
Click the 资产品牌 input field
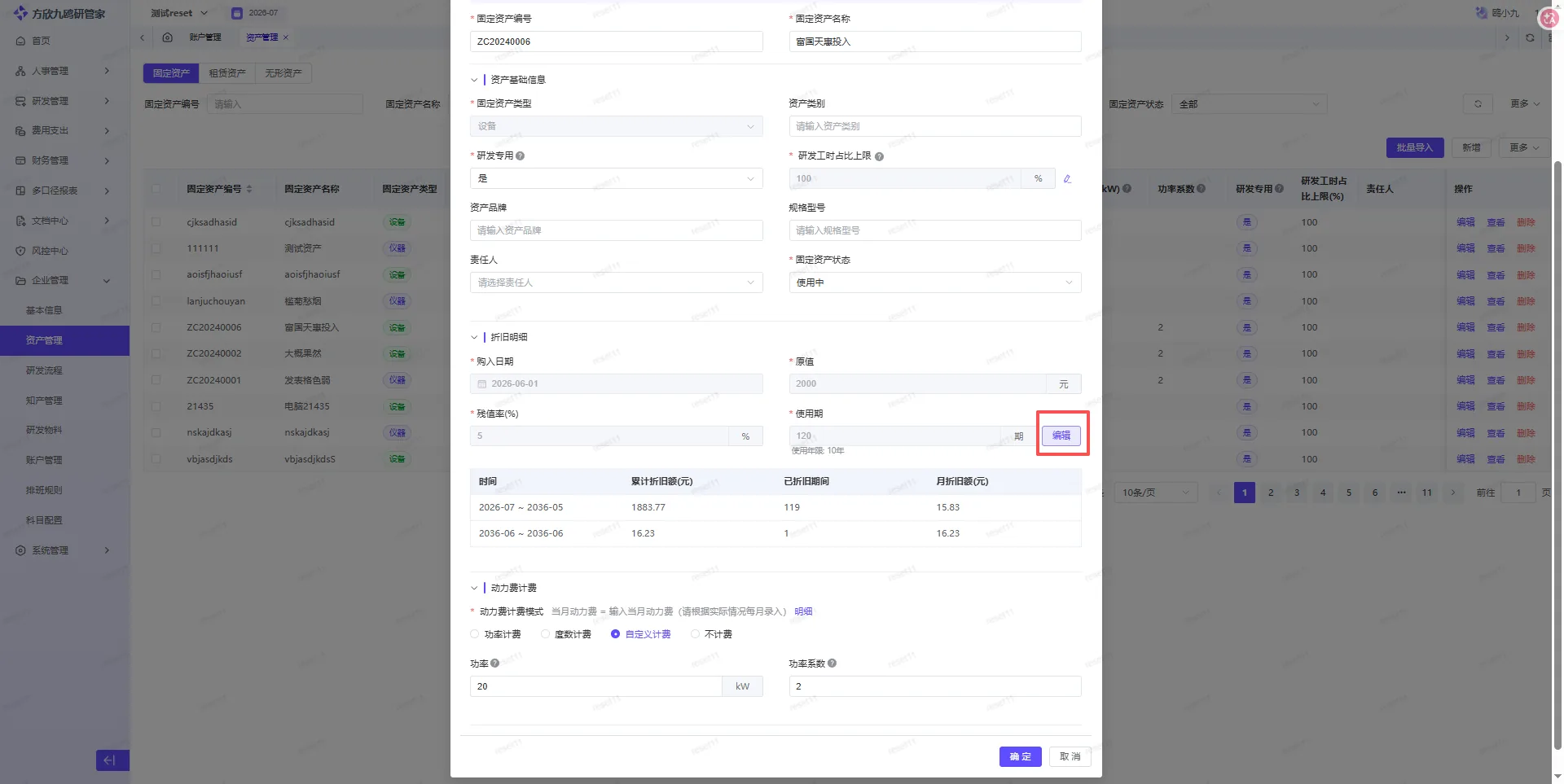(x=616, y=230)
